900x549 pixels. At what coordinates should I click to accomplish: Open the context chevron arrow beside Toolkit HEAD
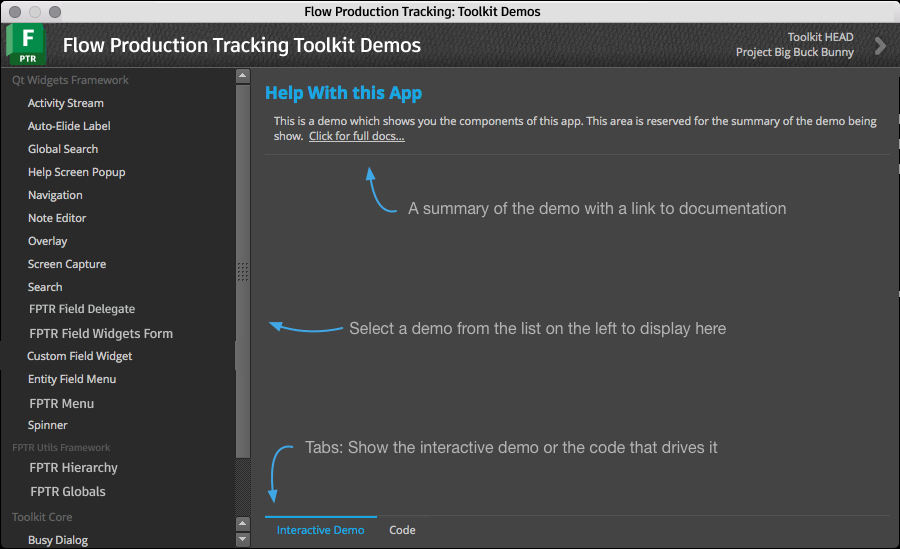coord(880,45)
